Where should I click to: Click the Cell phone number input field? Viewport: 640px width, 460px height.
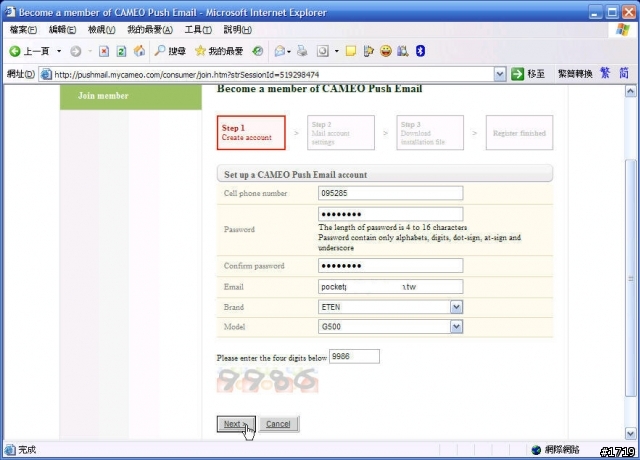click(390, 193)
